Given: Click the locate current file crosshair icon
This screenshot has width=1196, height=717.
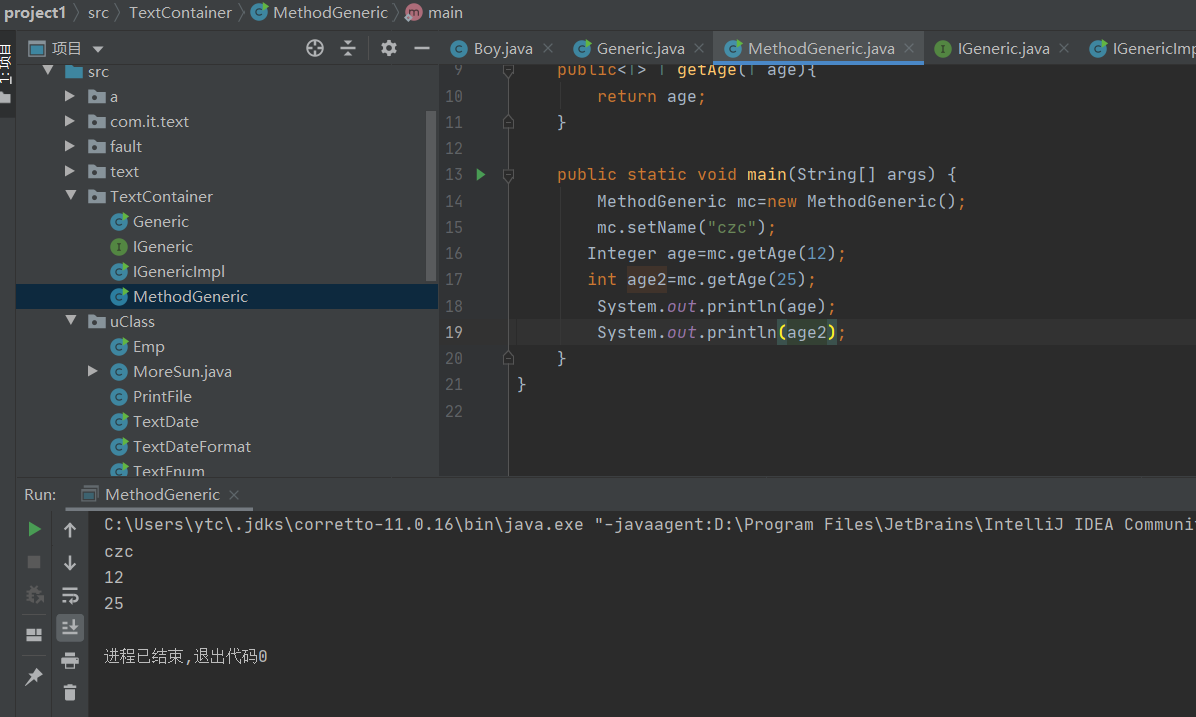Looking at the screenshot, I should pyautogui.click(x=314, y=48).
